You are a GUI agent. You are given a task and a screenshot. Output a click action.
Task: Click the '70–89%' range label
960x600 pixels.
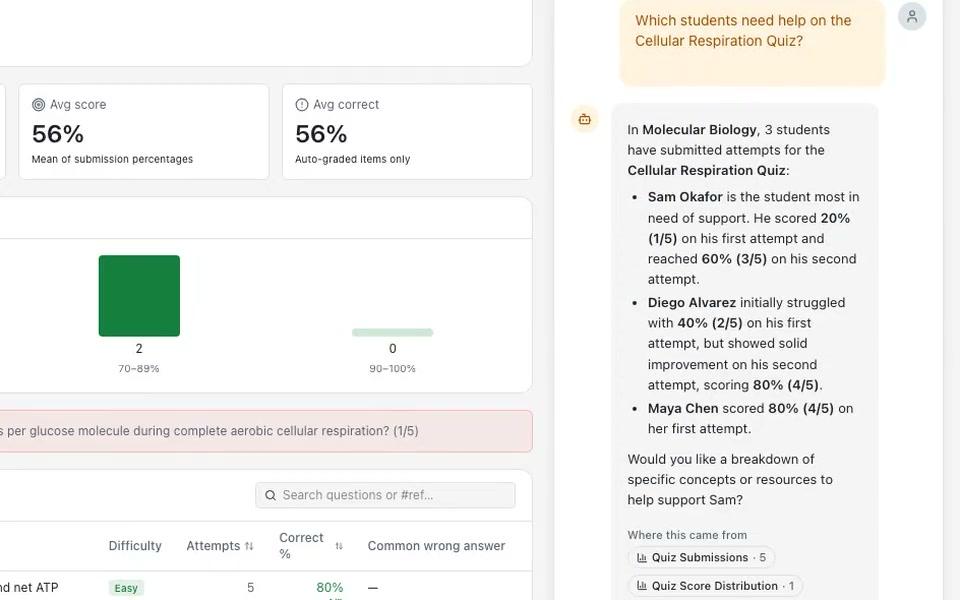(139, 369)
